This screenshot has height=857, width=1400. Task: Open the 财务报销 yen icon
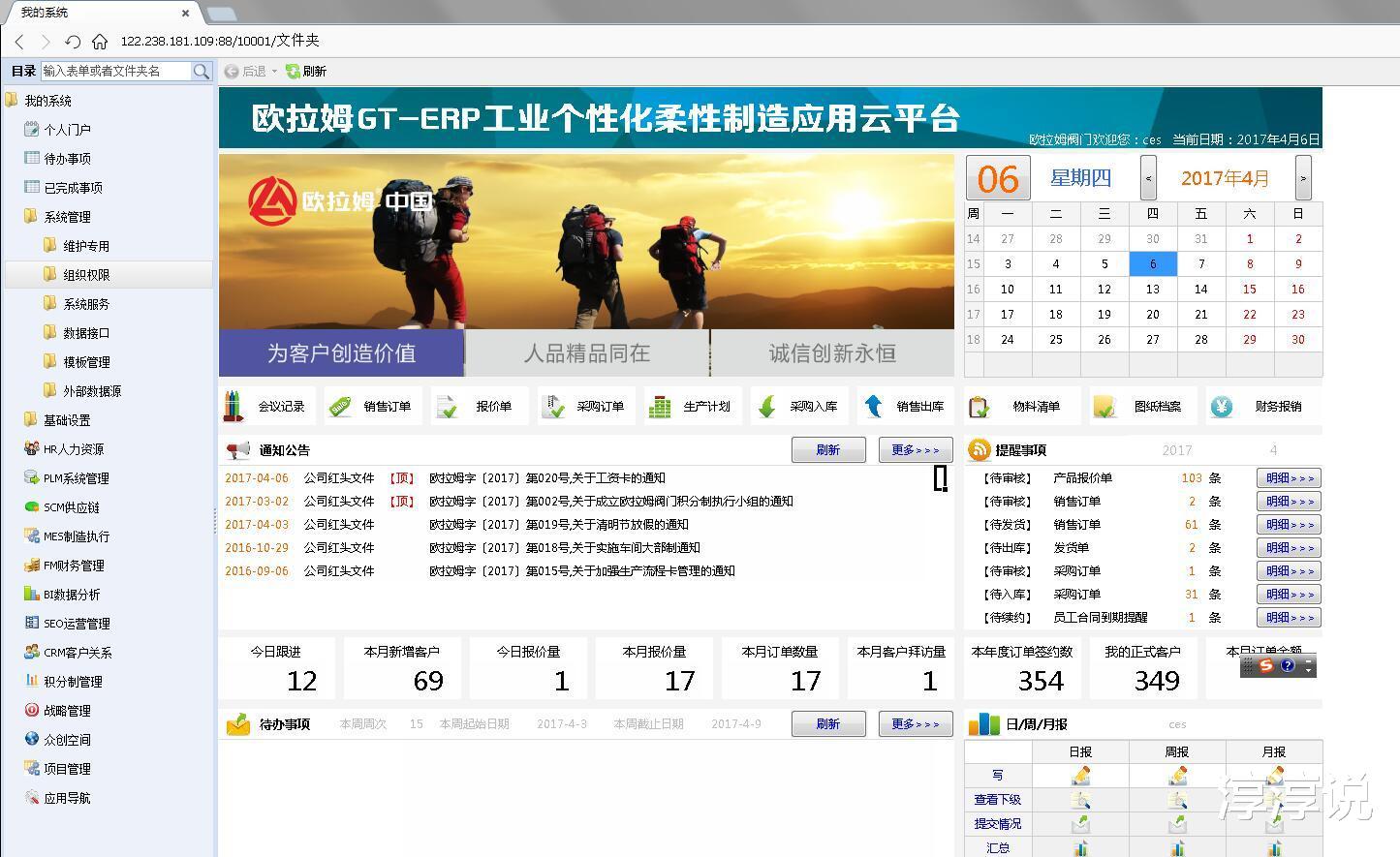[x=1222, y=407]
